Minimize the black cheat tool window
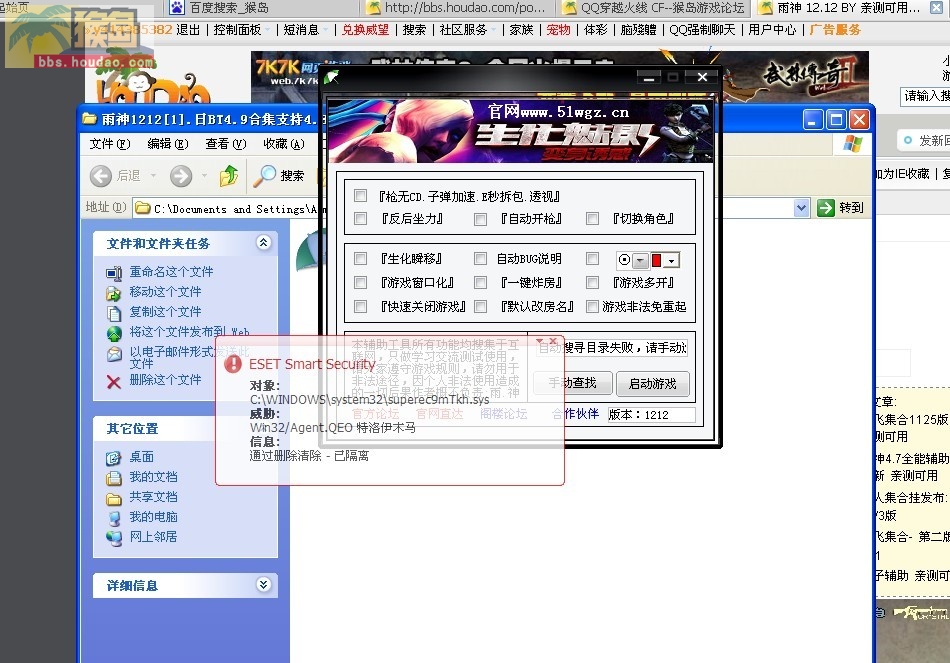This screenshot has width=950, height=663. [x=649, y=78]
